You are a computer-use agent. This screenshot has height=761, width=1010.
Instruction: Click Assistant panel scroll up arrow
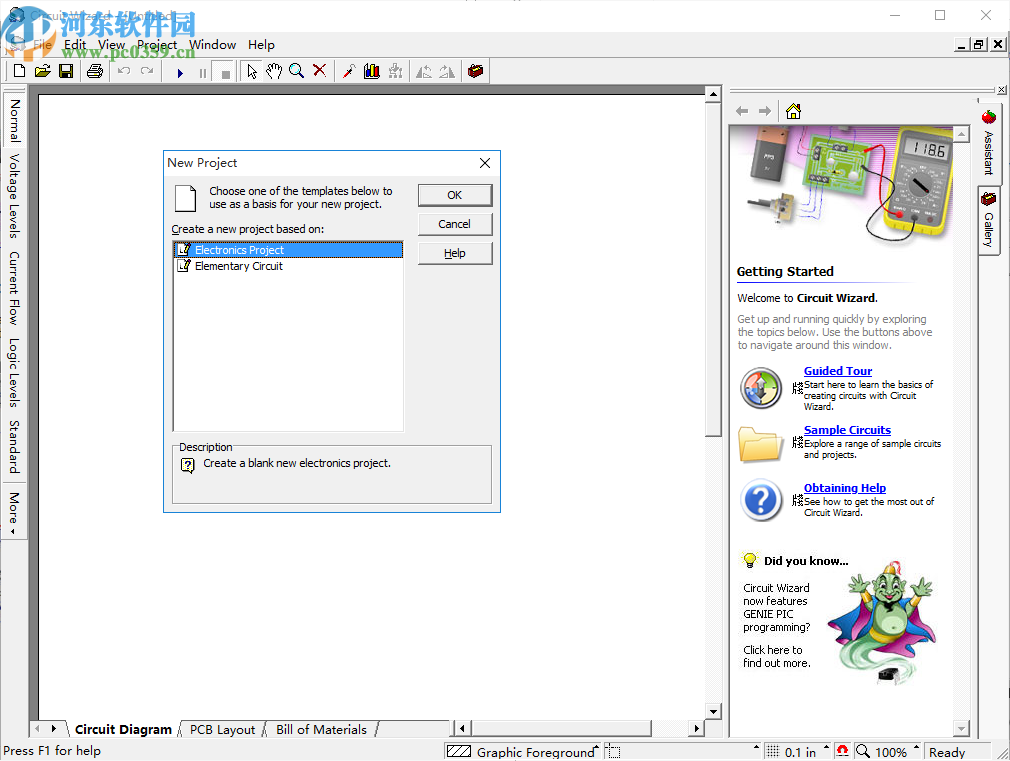(x=961, y=134)
